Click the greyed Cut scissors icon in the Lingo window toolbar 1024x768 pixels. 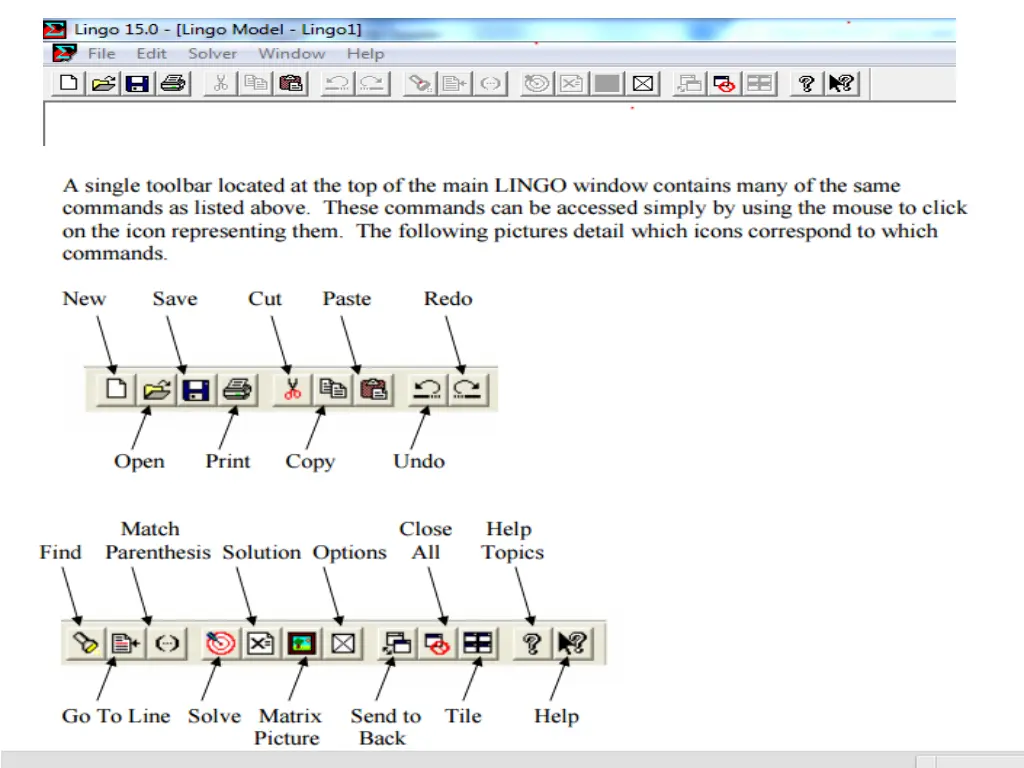click(221, 84)
